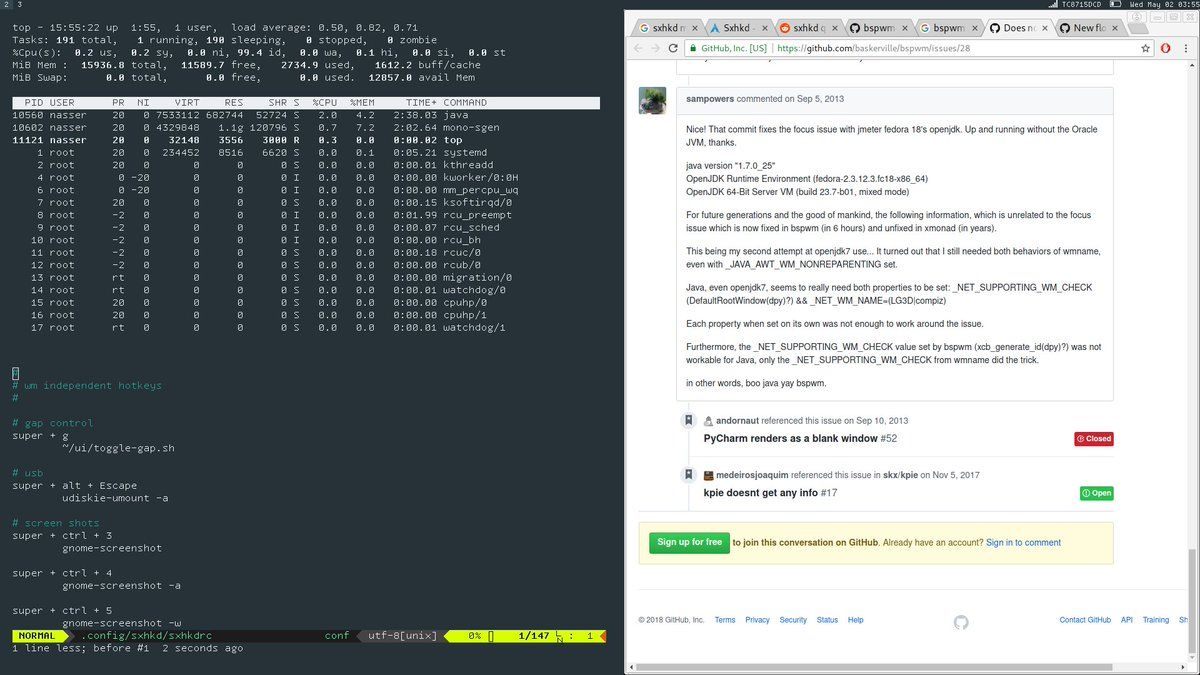Viewport: 1200px width, 675px height.
Task: Click the Privacy footer link
Action: tap(757, 620)
